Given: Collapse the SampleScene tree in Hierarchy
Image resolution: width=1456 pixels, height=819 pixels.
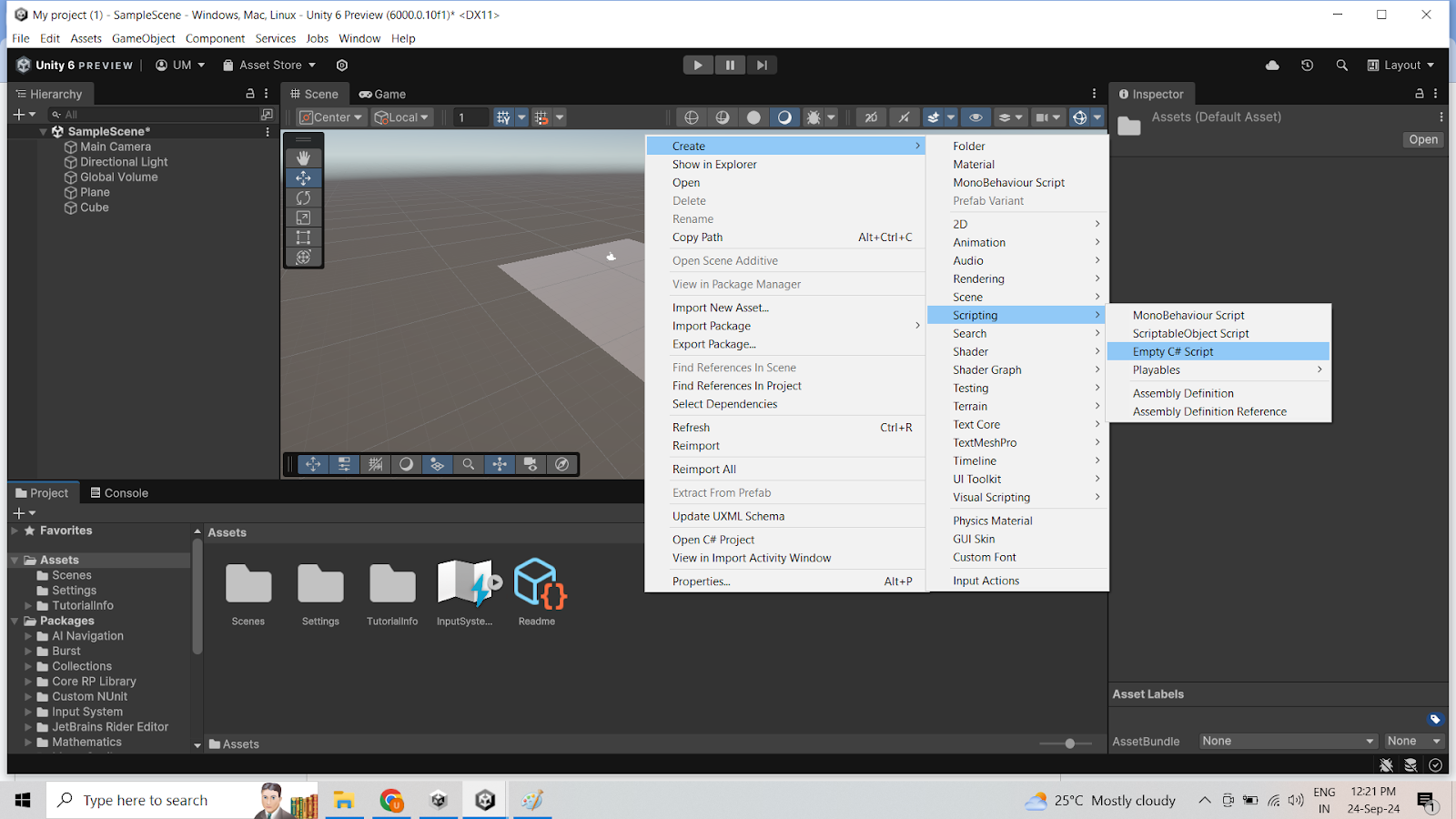Looking at the screenshot, I should pyautogui.click(x=43, y=132).
